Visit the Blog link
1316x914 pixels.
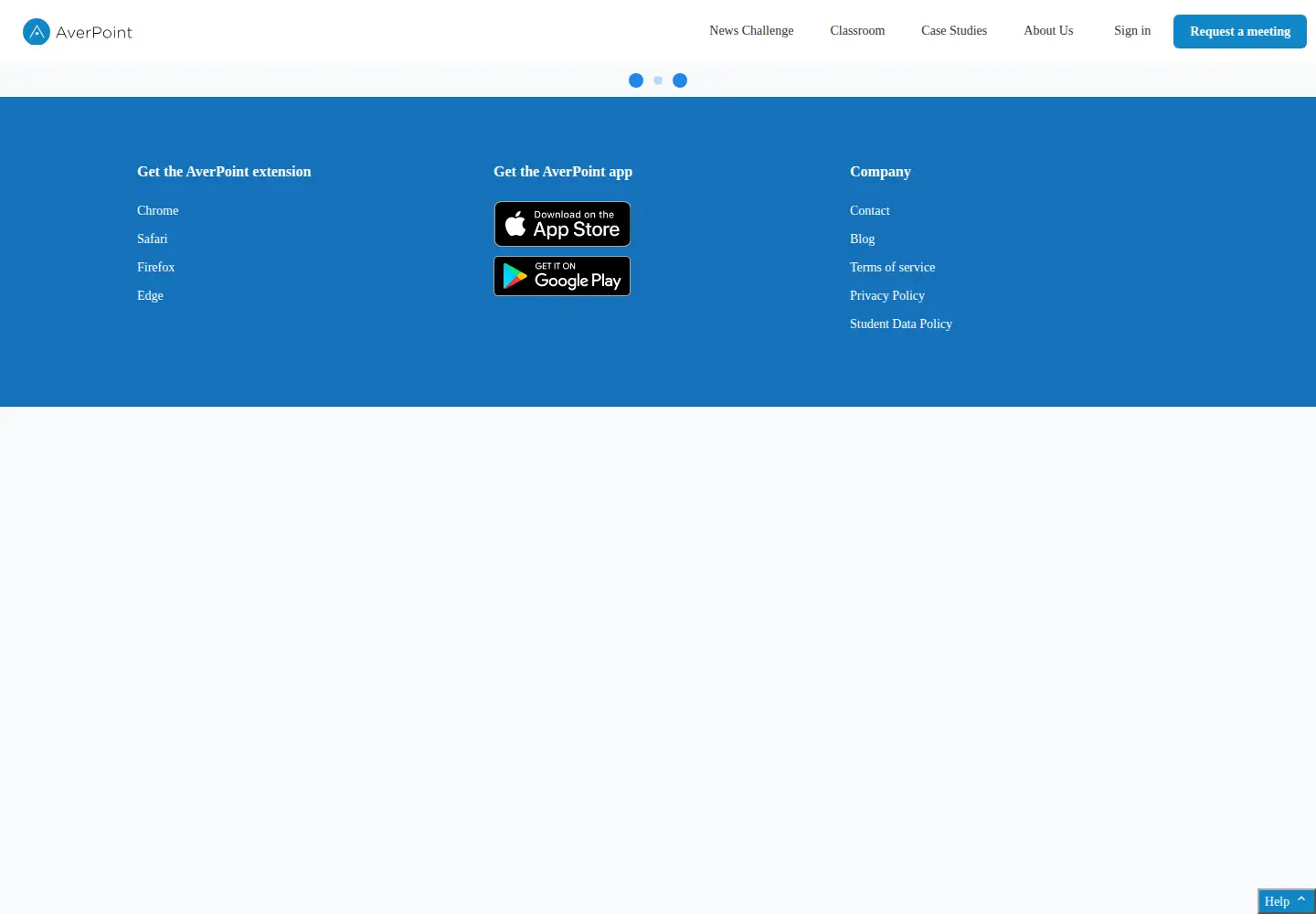coord(863,239)
